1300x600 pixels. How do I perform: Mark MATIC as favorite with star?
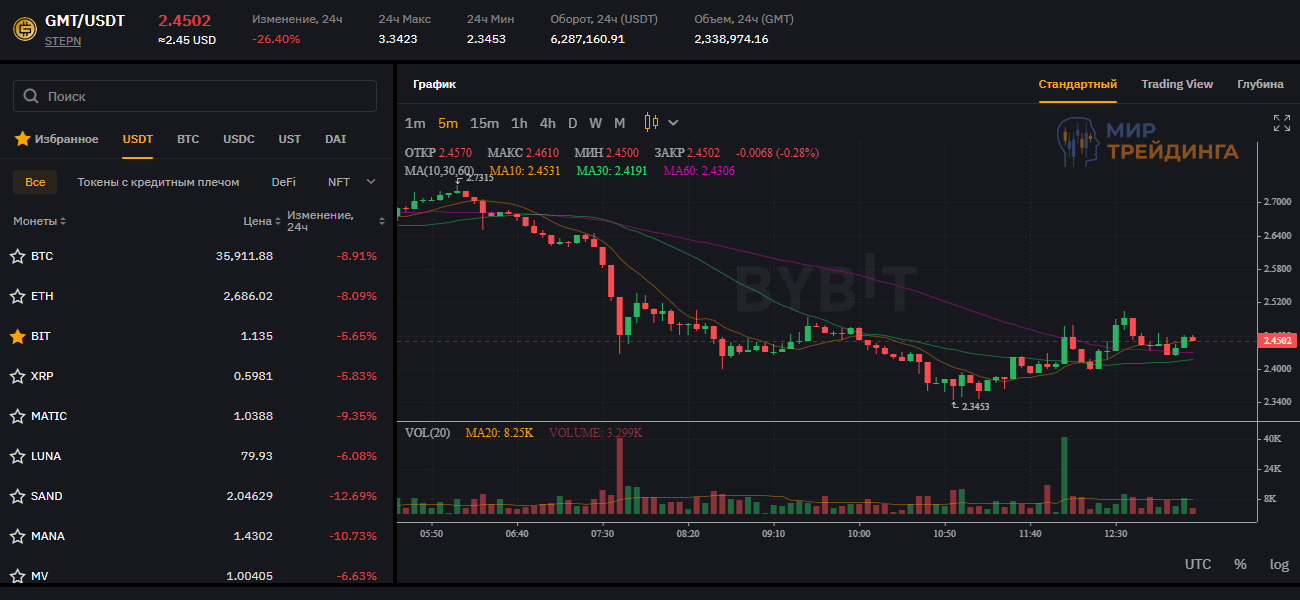(17, 416)
